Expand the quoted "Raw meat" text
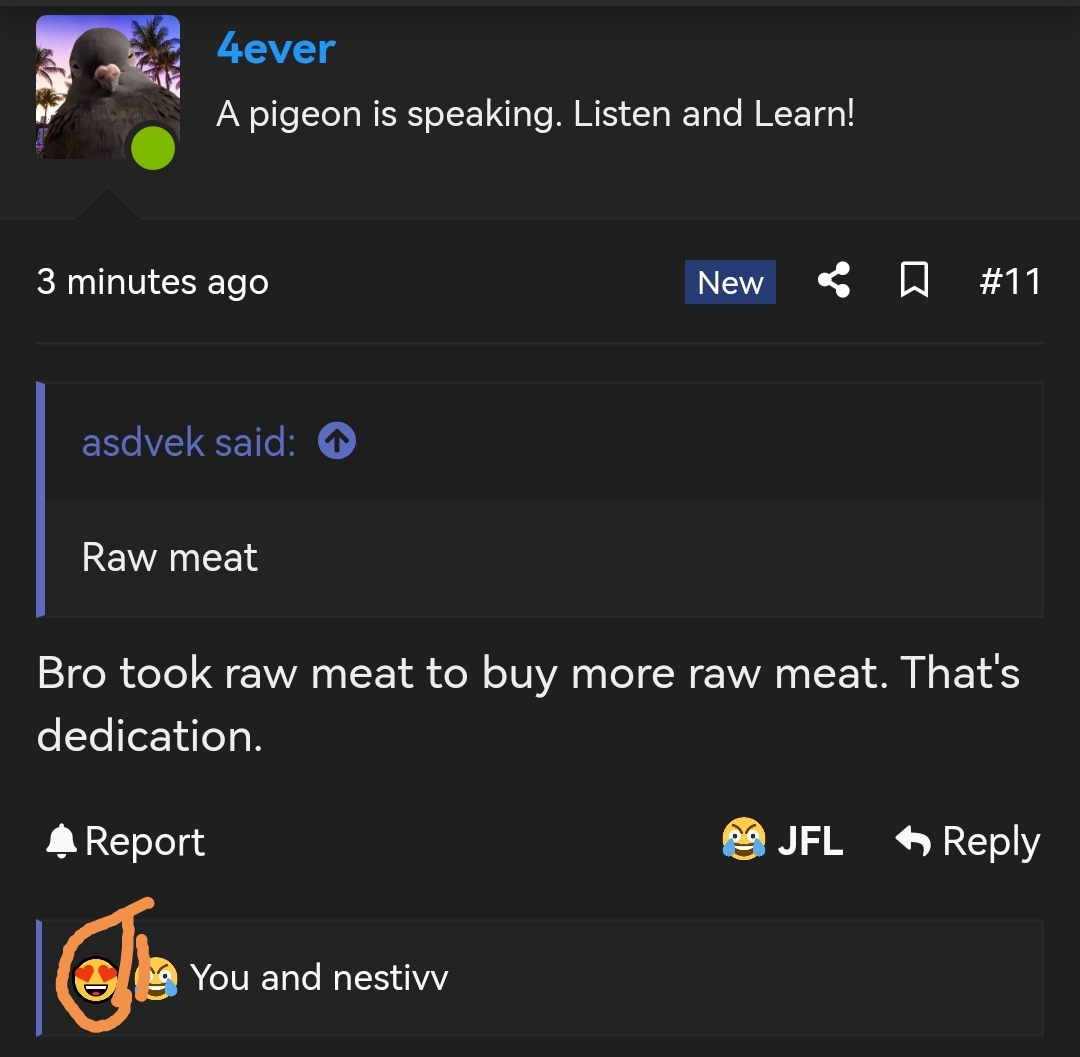The width and height of the screenshot is (1080, 1057). (170, 557)
